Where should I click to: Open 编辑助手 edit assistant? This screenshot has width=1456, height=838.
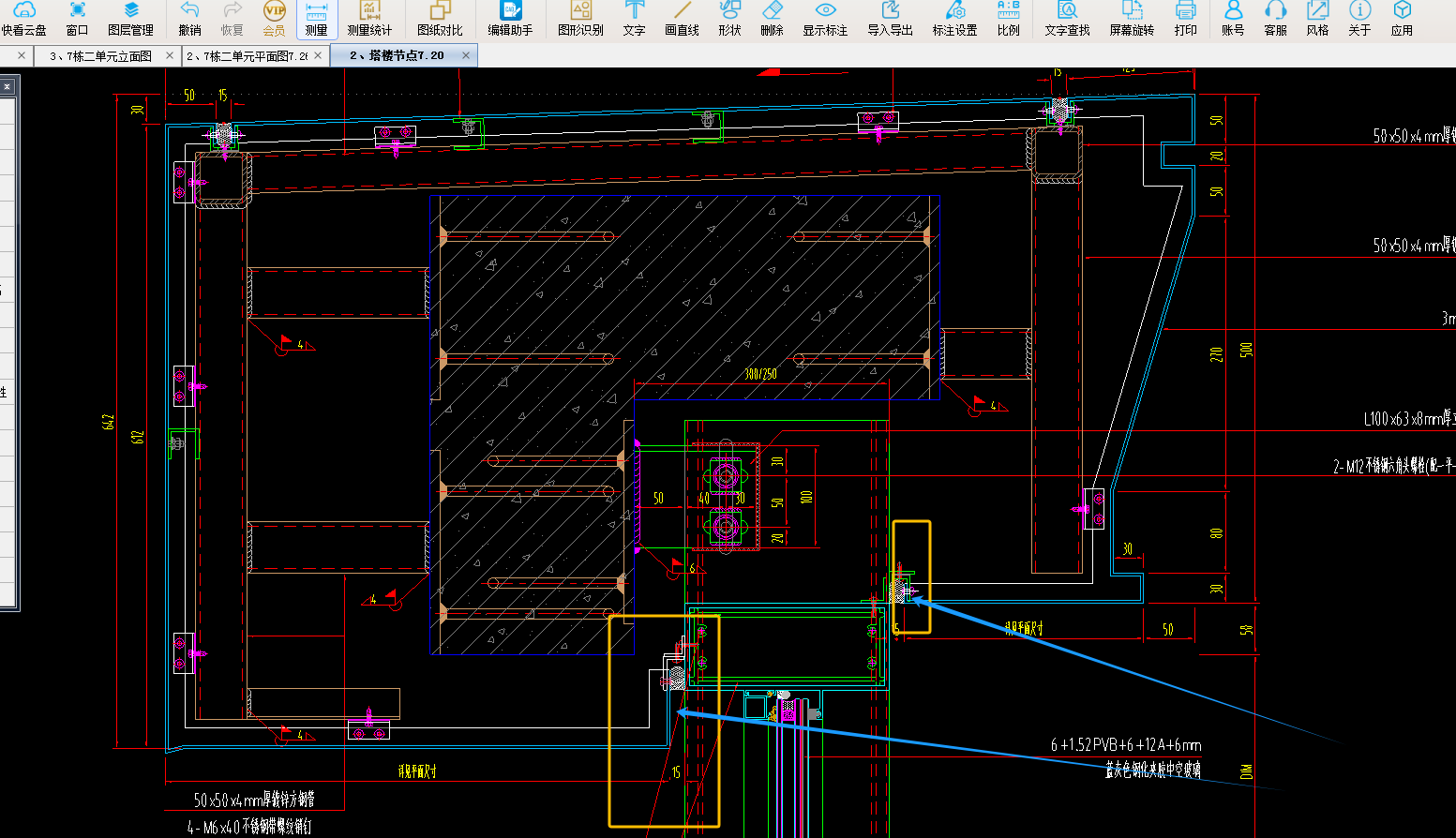(x=510, y=19)
